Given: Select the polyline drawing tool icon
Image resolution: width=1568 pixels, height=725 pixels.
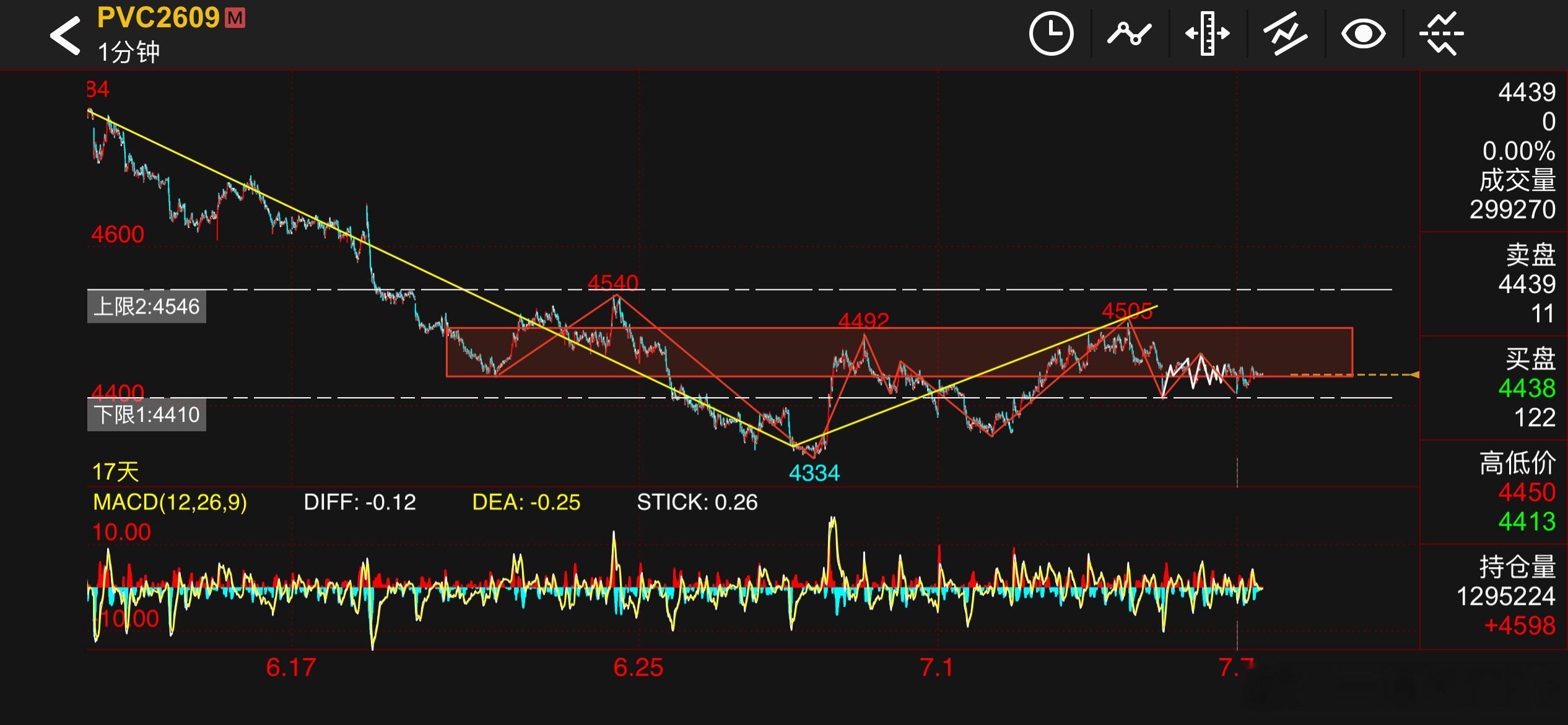Looking at the screenshot, I should [x=1129, y=33].
